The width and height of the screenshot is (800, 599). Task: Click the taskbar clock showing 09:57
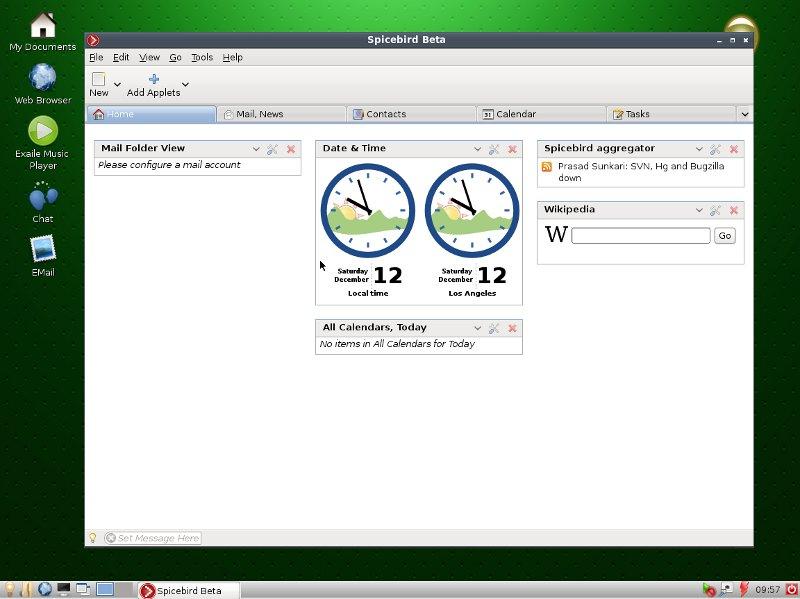[x=768, y=590]
